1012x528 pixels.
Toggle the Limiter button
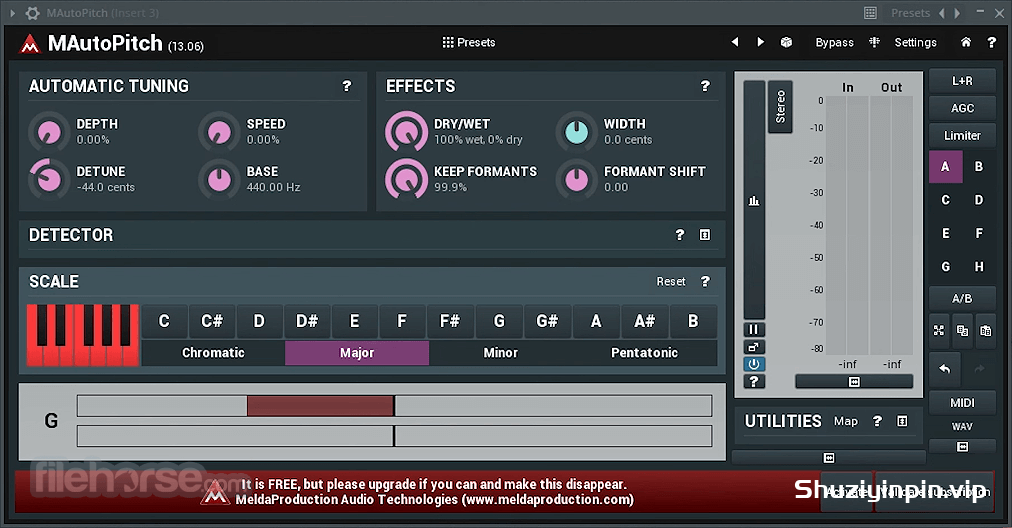pos(962,136)
